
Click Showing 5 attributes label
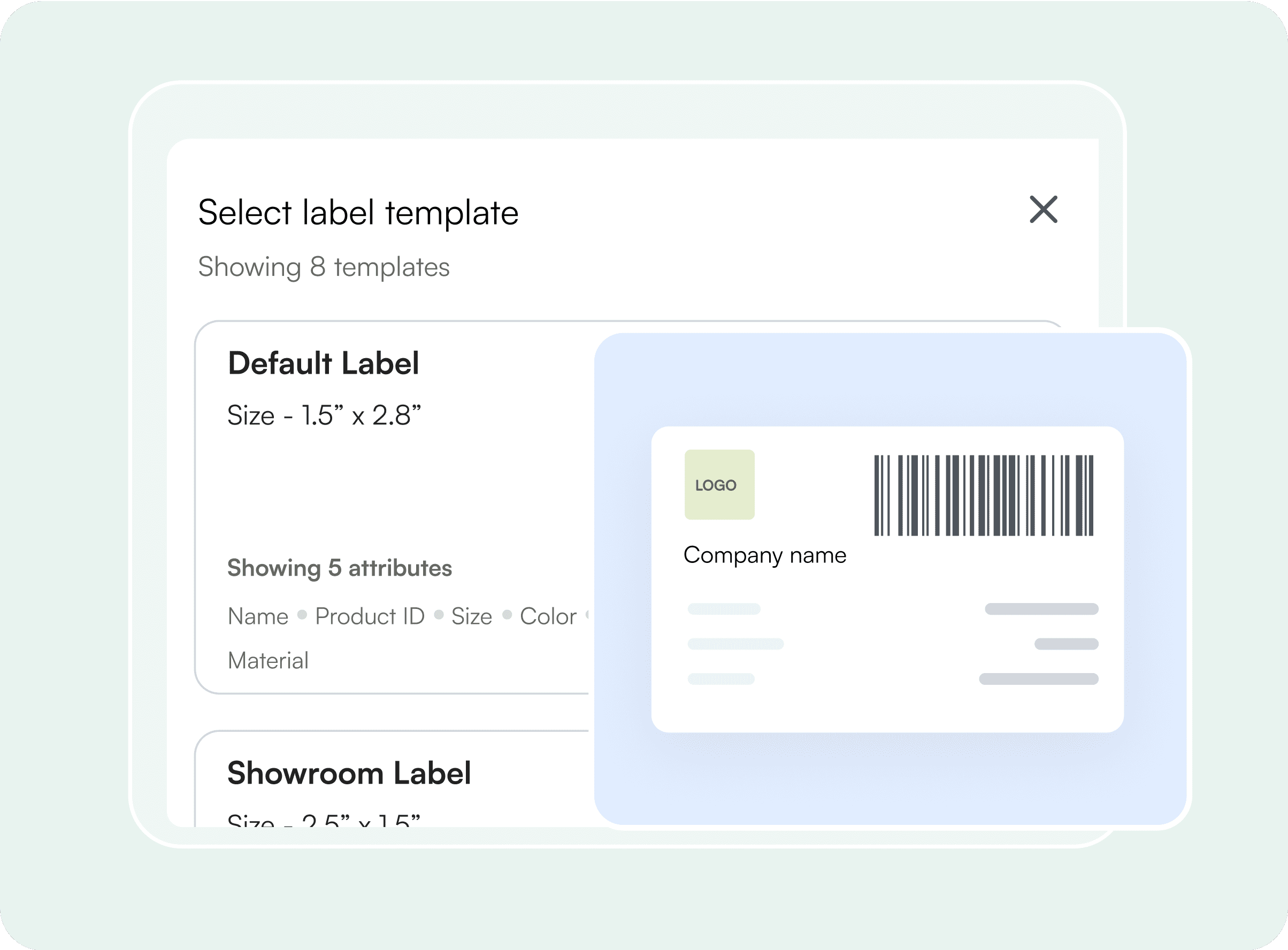340,568
